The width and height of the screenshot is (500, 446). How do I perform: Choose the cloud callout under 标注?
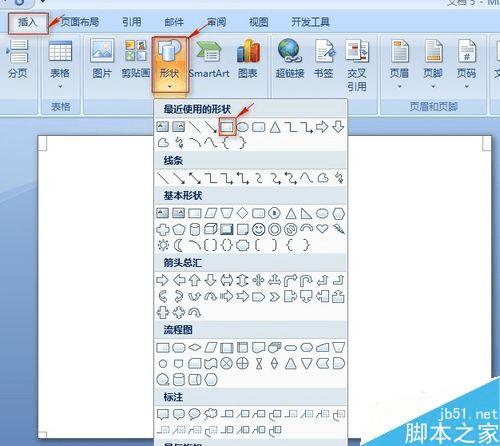[x=211, y=414]
